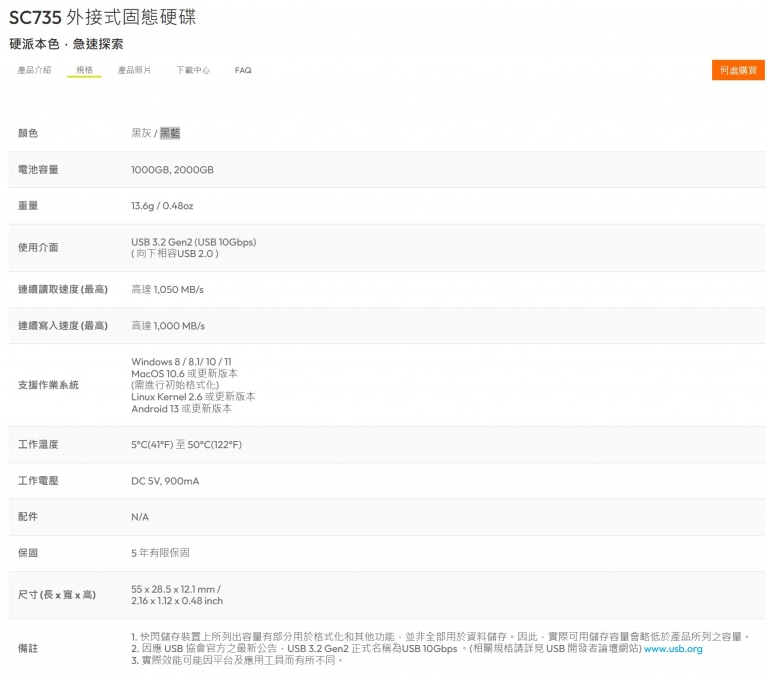
Task: Click the orange 何處購買 button
Action: [738, 70]
